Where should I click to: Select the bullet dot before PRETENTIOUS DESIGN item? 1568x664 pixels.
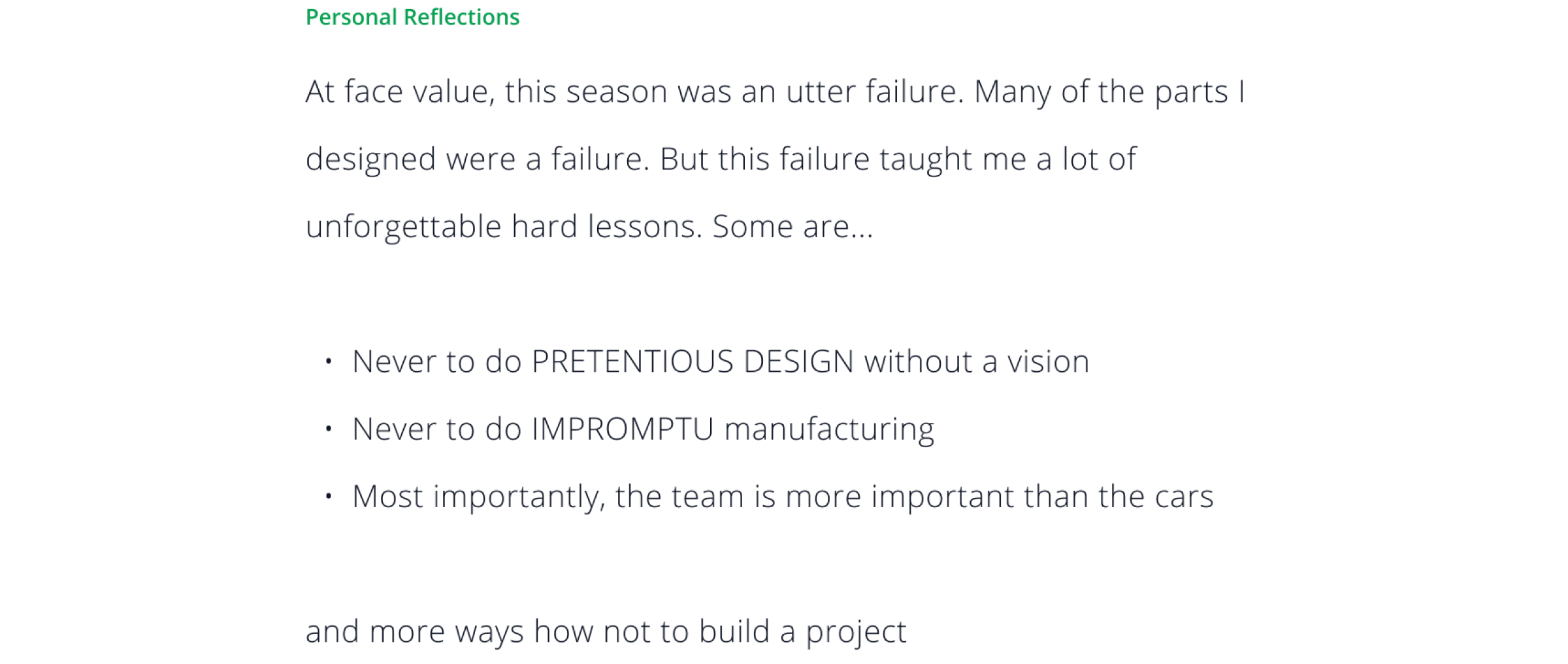click(329, 361)
